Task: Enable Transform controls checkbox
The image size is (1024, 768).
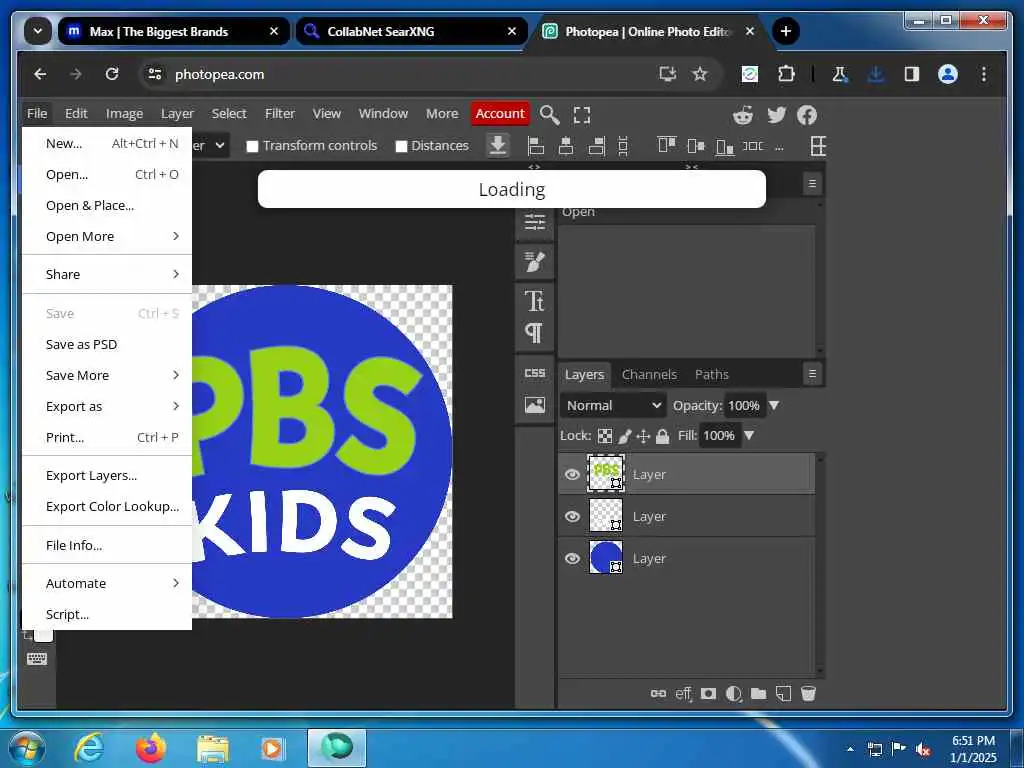Action: (x=252, y=146)
